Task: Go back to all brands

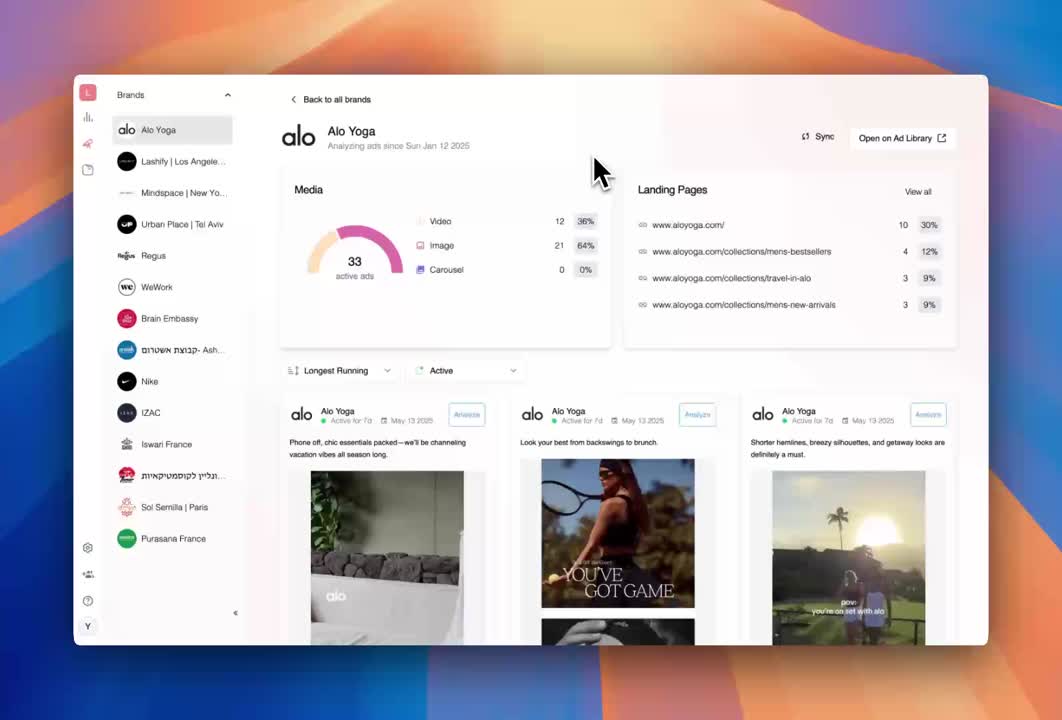Action: point(331,100)
